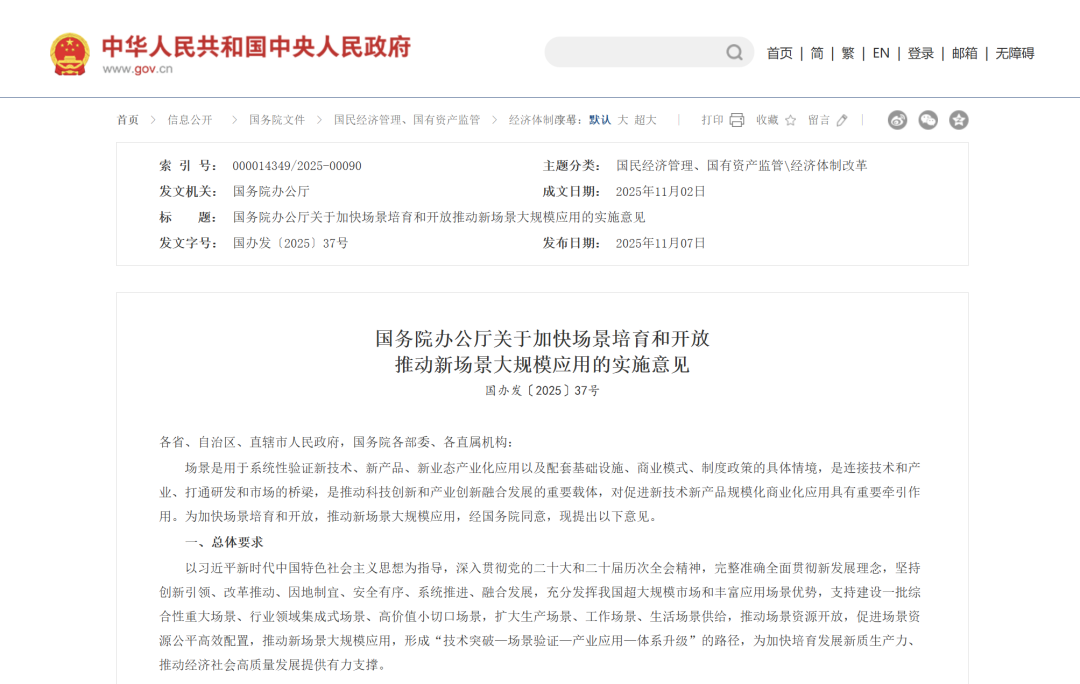Screen dimensions: 1080x684
Task: Open 信息公开 breadcrumb link
Action: pyautogui.click(x=190, y=120)
